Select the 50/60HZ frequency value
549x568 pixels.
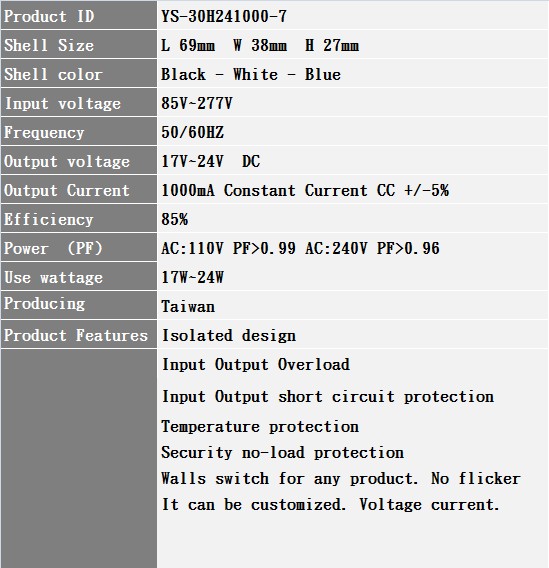(192, 132)
